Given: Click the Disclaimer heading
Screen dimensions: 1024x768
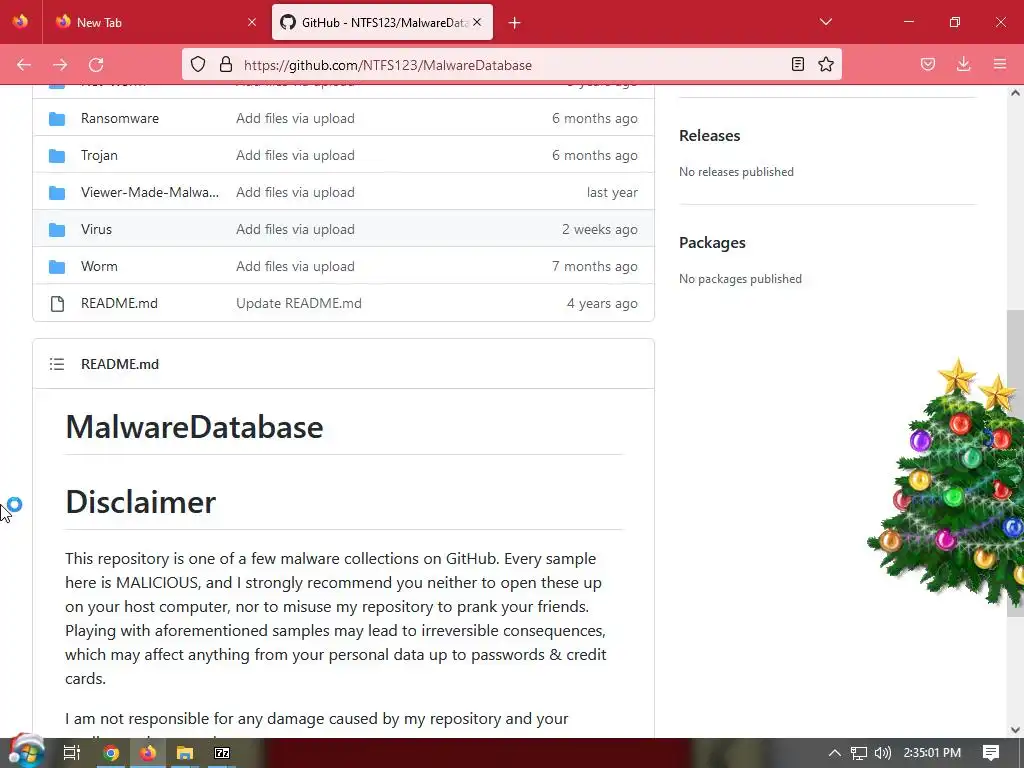Looking at the screenshot, I should click(x=140, y=502).
